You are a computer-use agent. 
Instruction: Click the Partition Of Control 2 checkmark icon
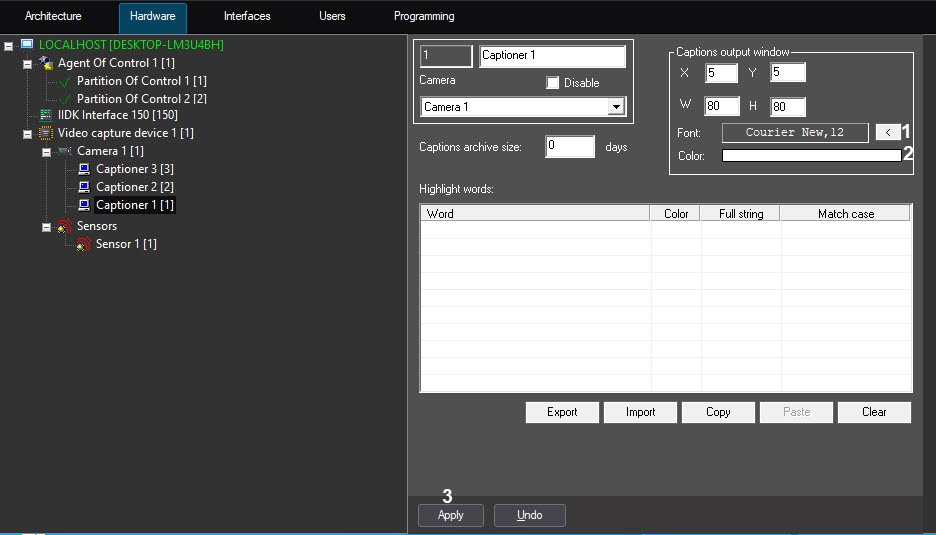point(65,99)
